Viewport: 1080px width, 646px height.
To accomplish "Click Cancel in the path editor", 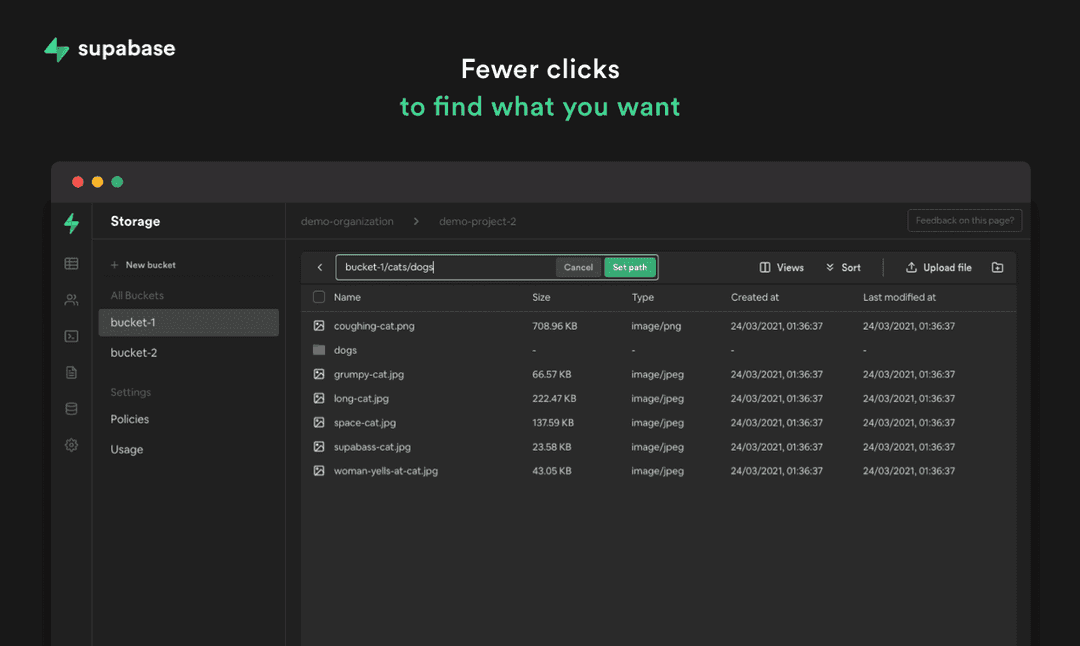I will (x=578, y=268).
